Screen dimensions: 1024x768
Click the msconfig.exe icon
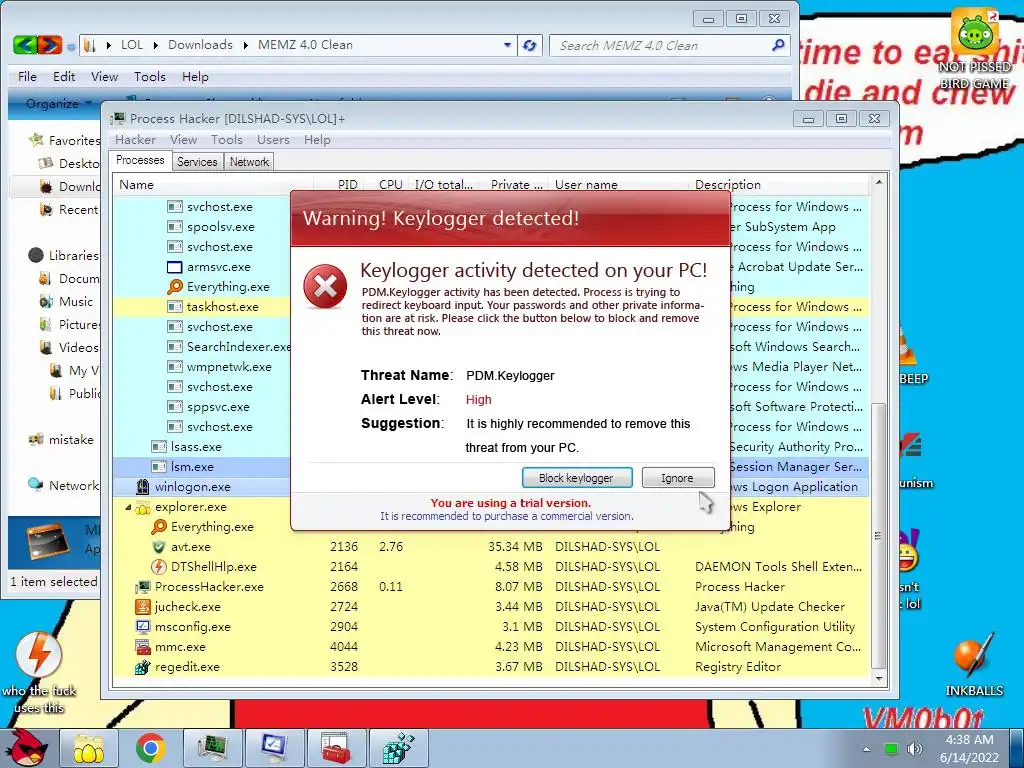point(142,626)
